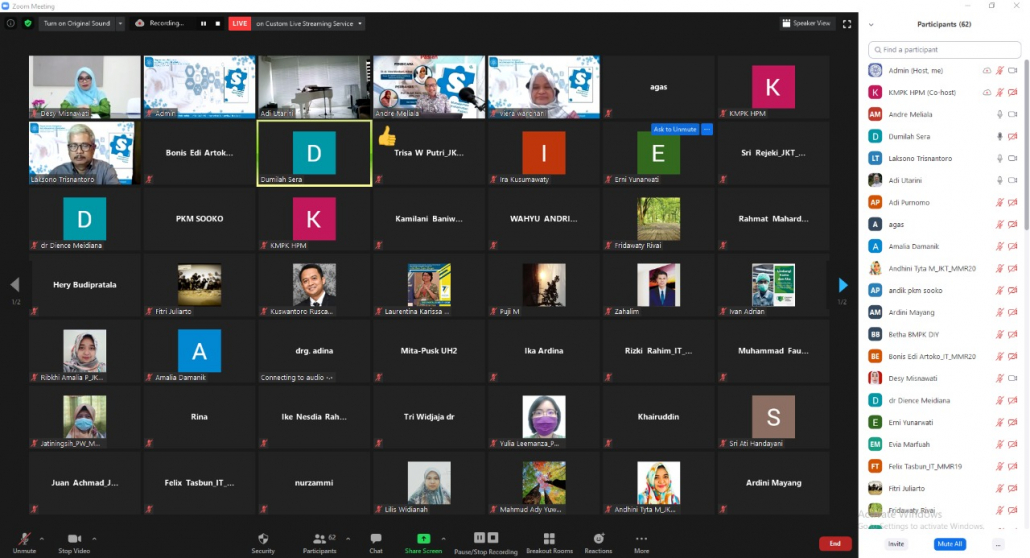Unmute the microphone
1030x558 pixels.
[x=23, y=541]
